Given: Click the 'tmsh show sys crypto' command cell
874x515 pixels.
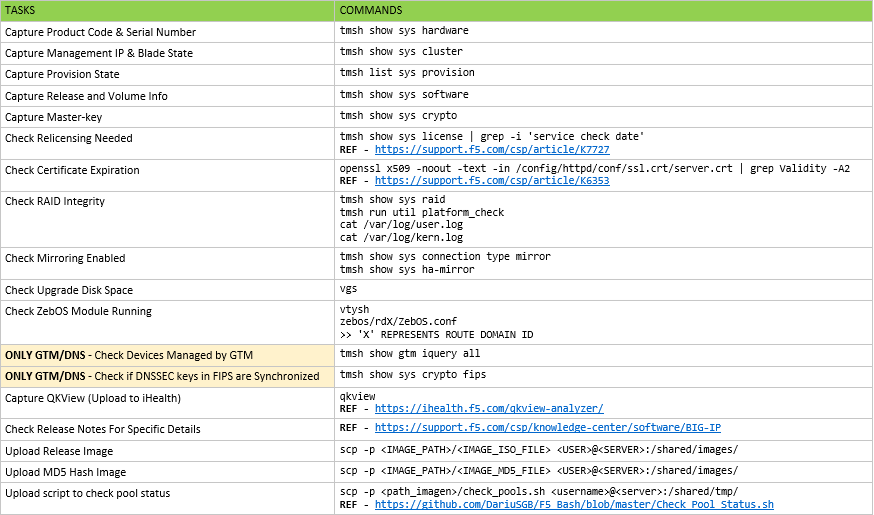Looking at the screenshot, I should pyautogui.click(x=398, y=116).
